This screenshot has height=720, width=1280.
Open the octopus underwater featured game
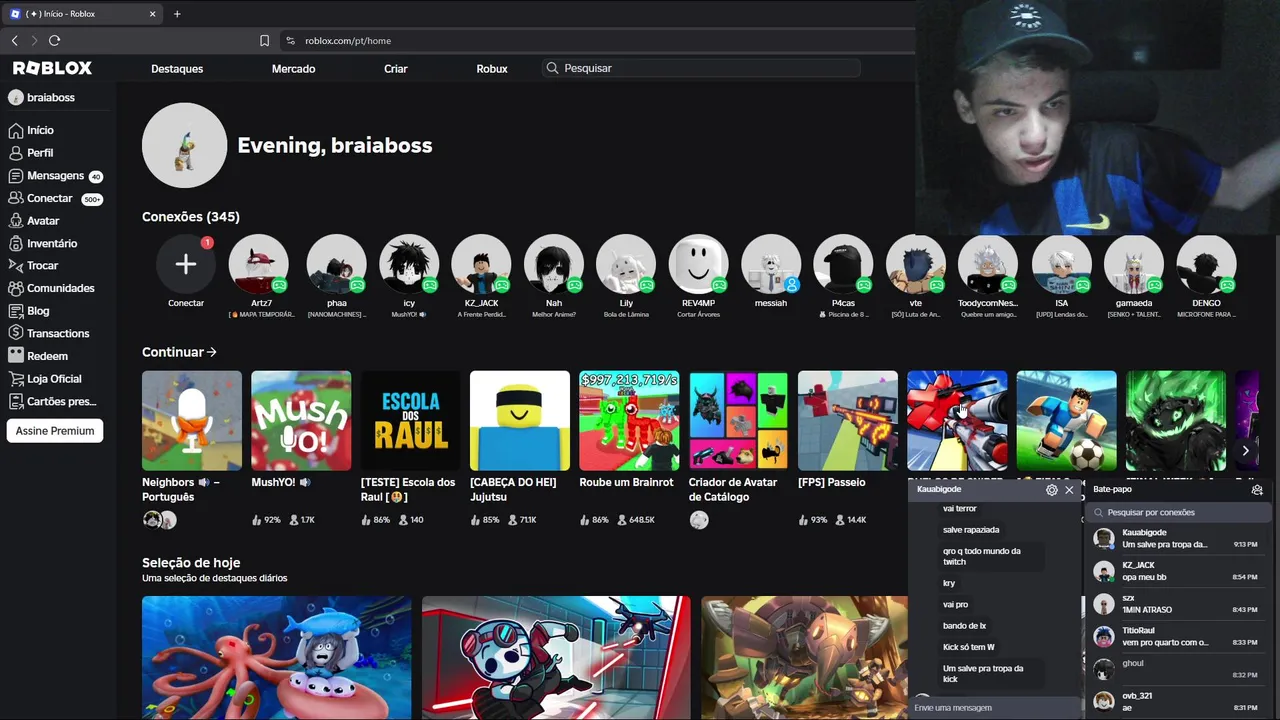(277, 658)
